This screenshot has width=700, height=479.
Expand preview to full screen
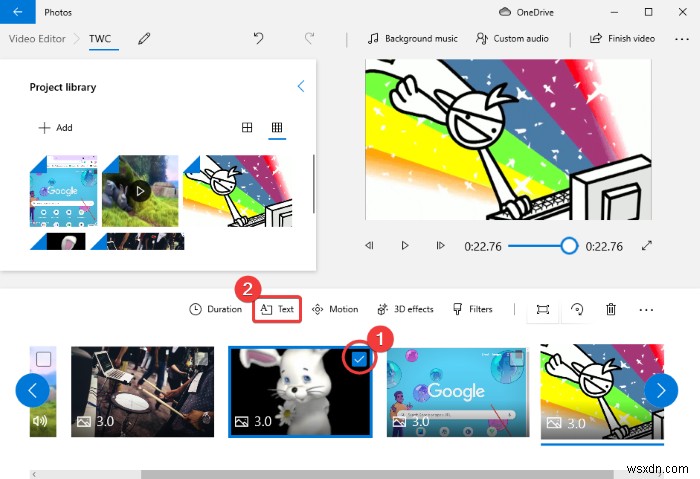point(647,246)
